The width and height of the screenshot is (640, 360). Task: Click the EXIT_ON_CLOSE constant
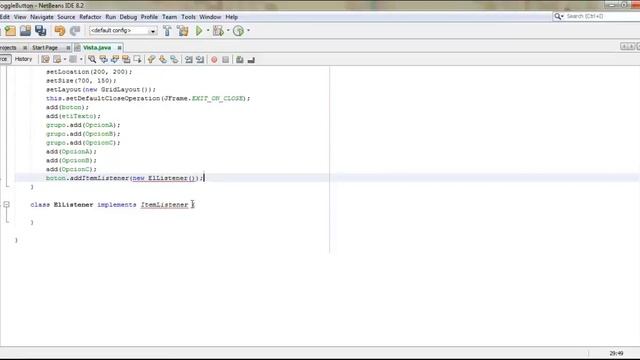218,98
